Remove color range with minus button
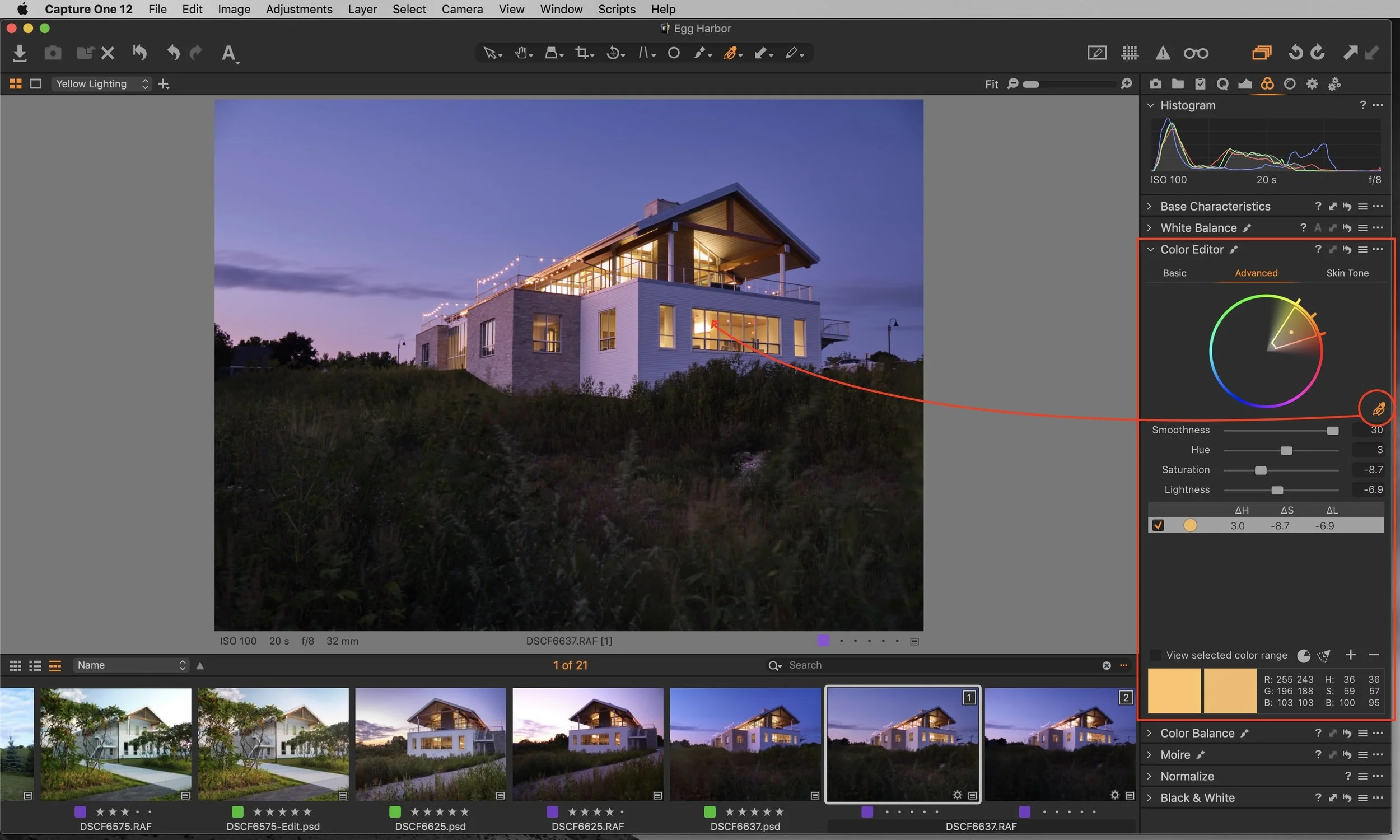The height and width of the screenshot is (840, 1400). pyautogui.click(x=1374, y=655)
